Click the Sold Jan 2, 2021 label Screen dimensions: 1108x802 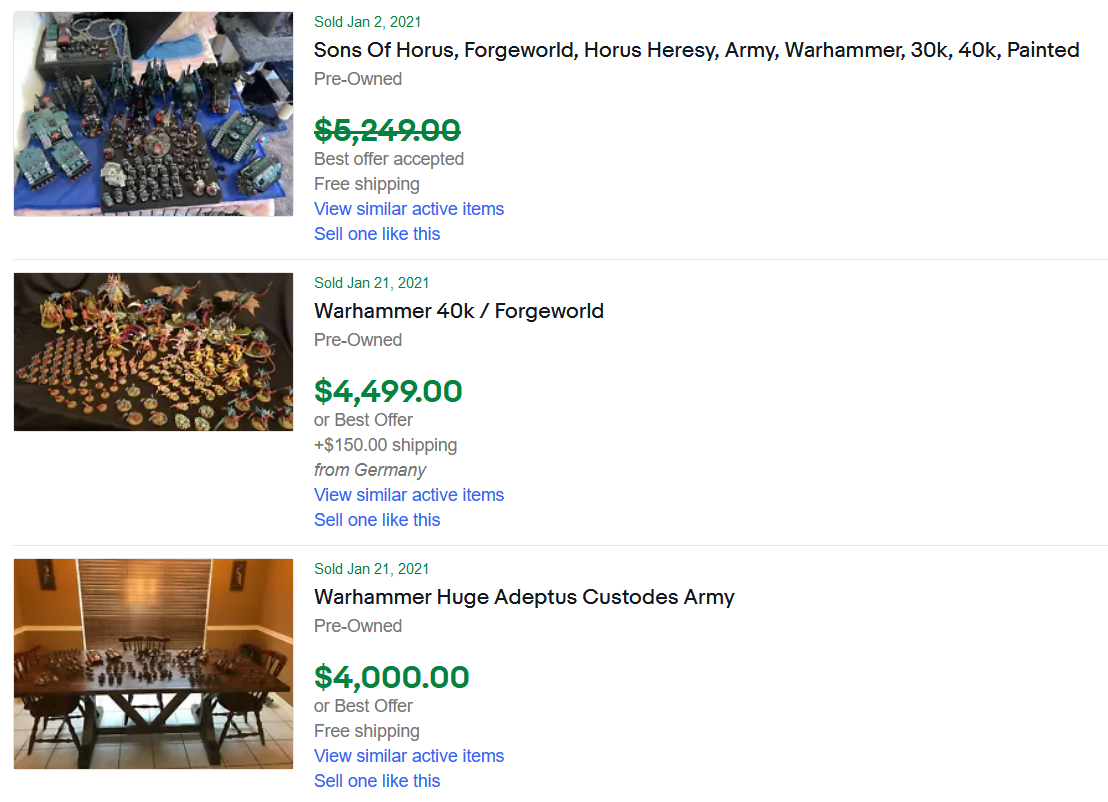(367, 22)
